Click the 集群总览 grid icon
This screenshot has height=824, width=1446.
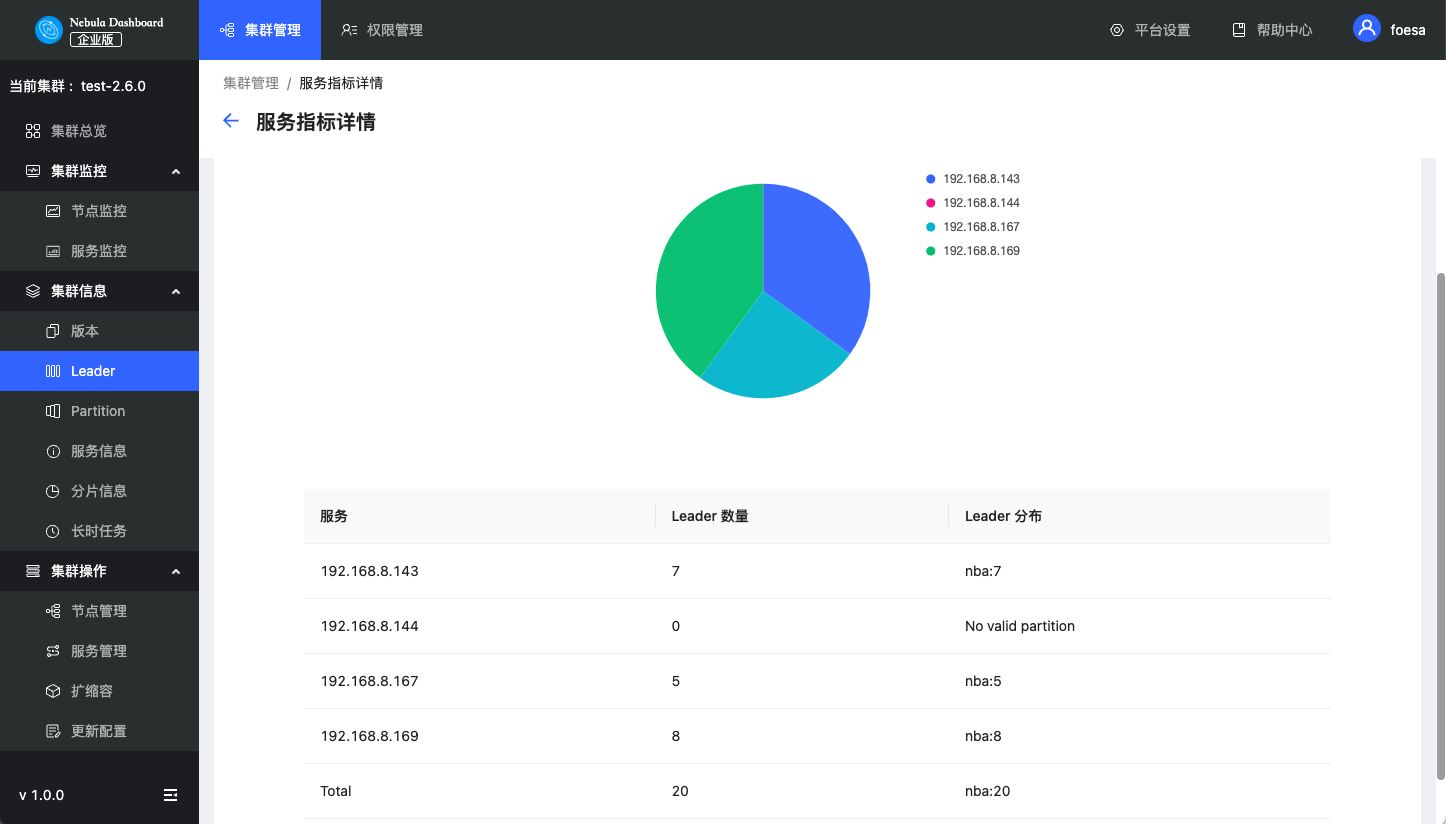33,131
